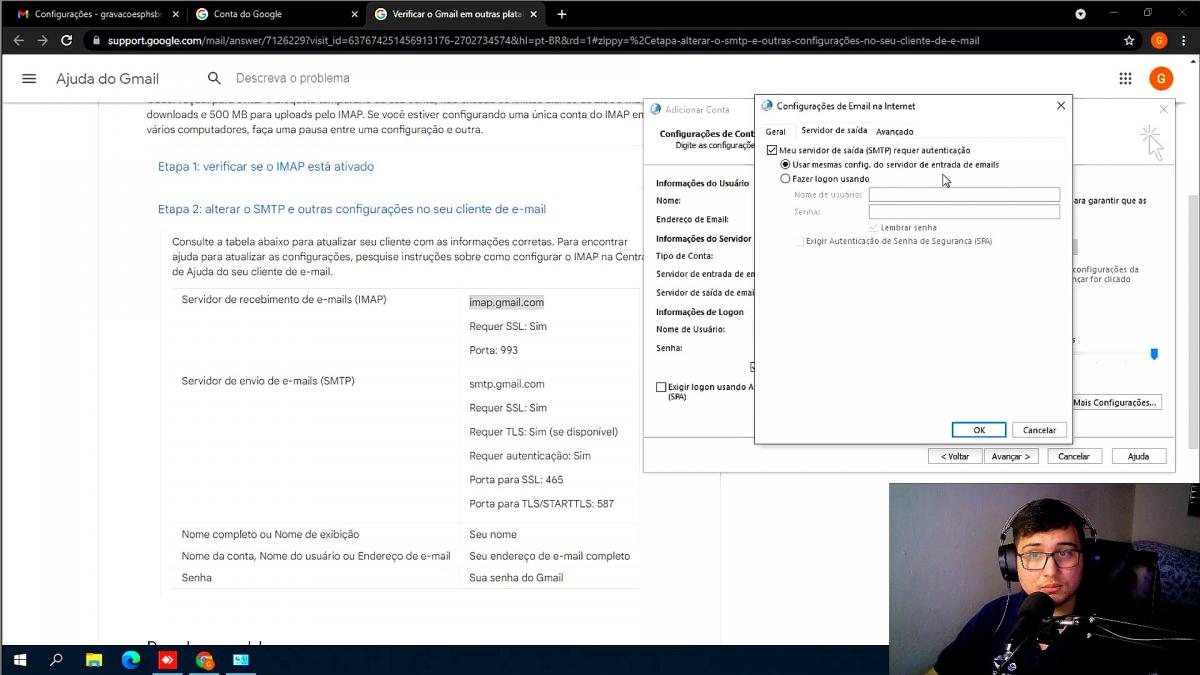Image resolution: width=1200 pixels, height=675 pixels.
Task: Bookmark this page with the star icon
Action: tap(1129, 41)
